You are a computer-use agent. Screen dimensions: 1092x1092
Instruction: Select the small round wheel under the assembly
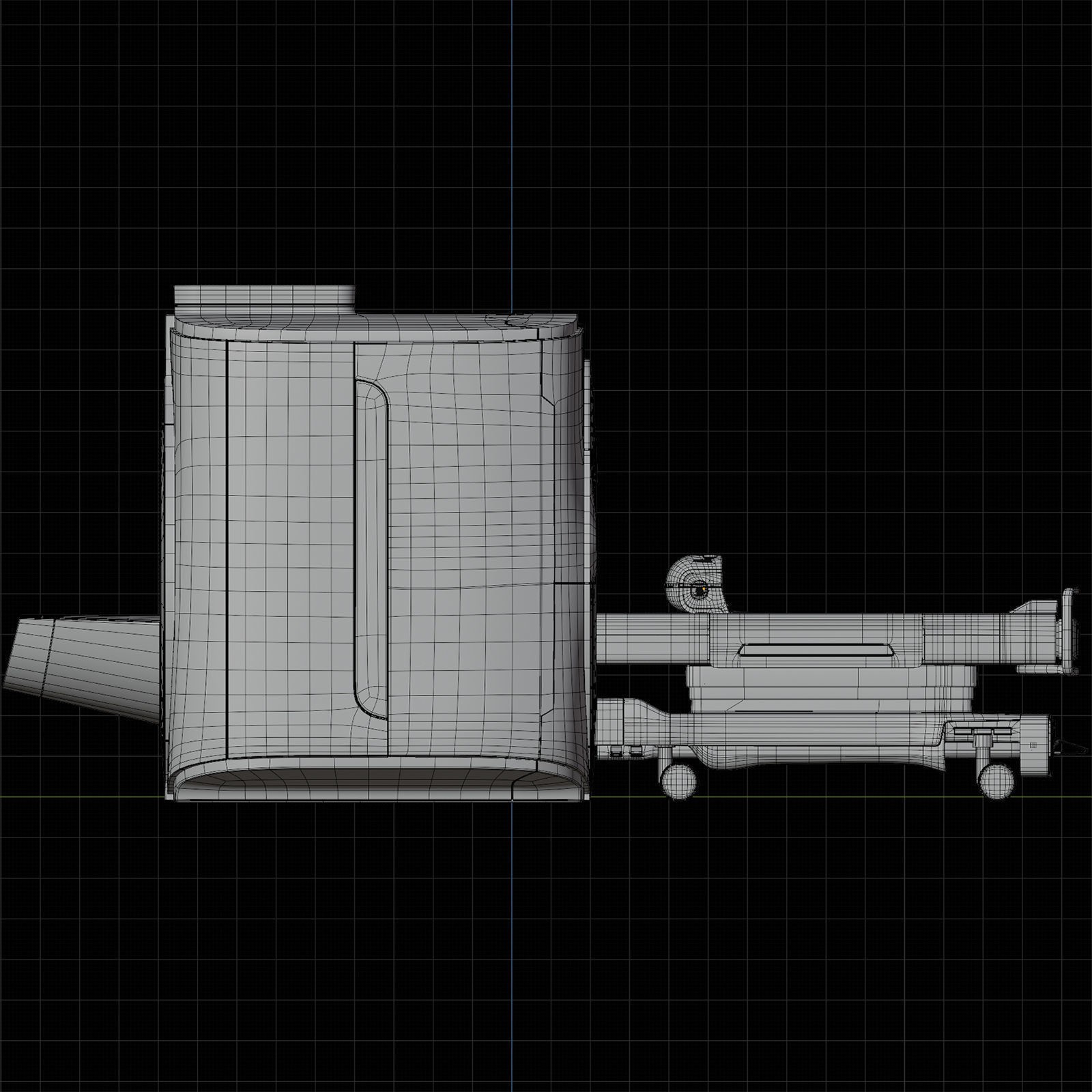pos(678,781)
